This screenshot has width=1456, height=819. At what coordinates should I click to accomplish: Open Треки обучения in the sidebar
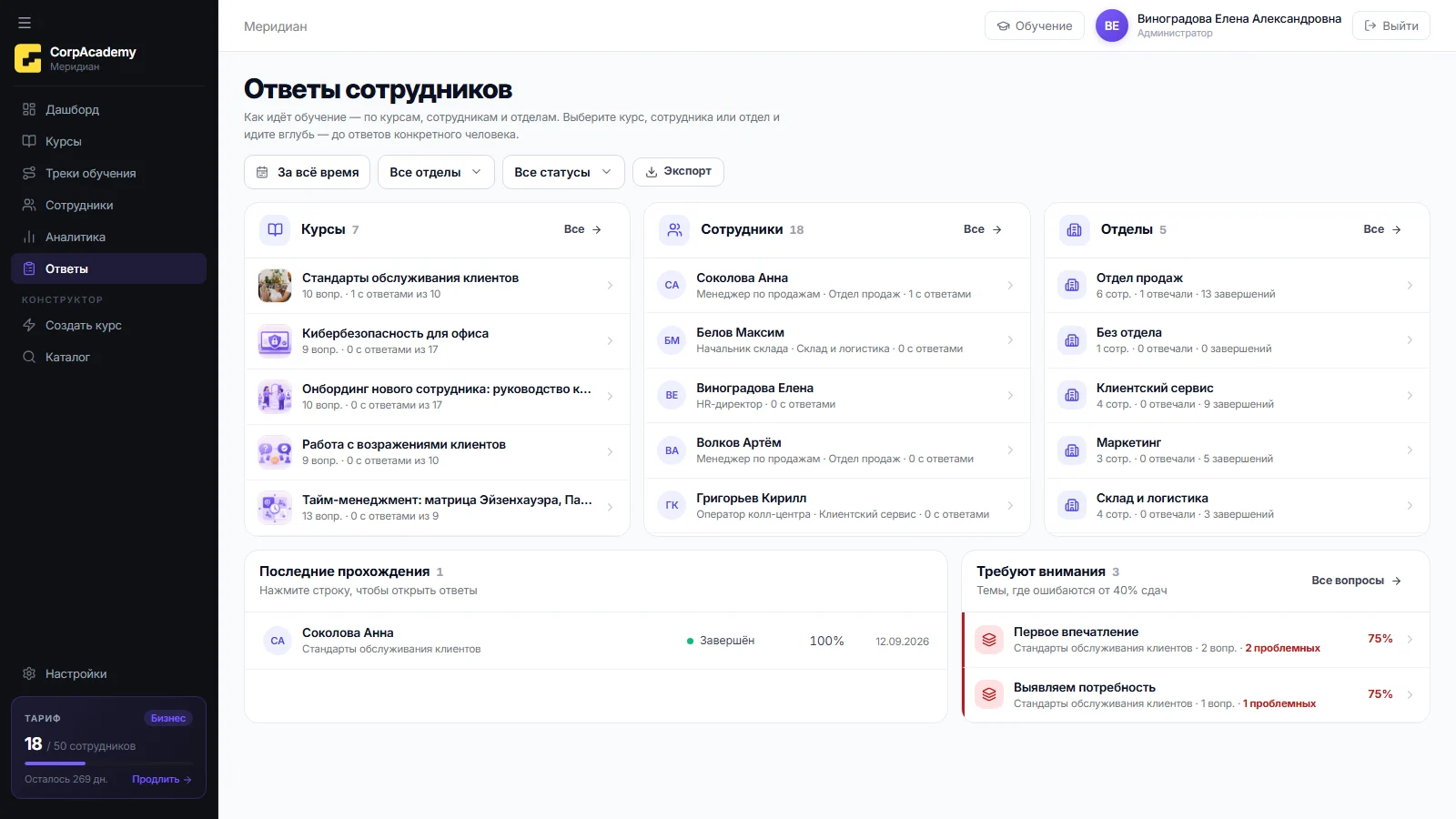108,173
